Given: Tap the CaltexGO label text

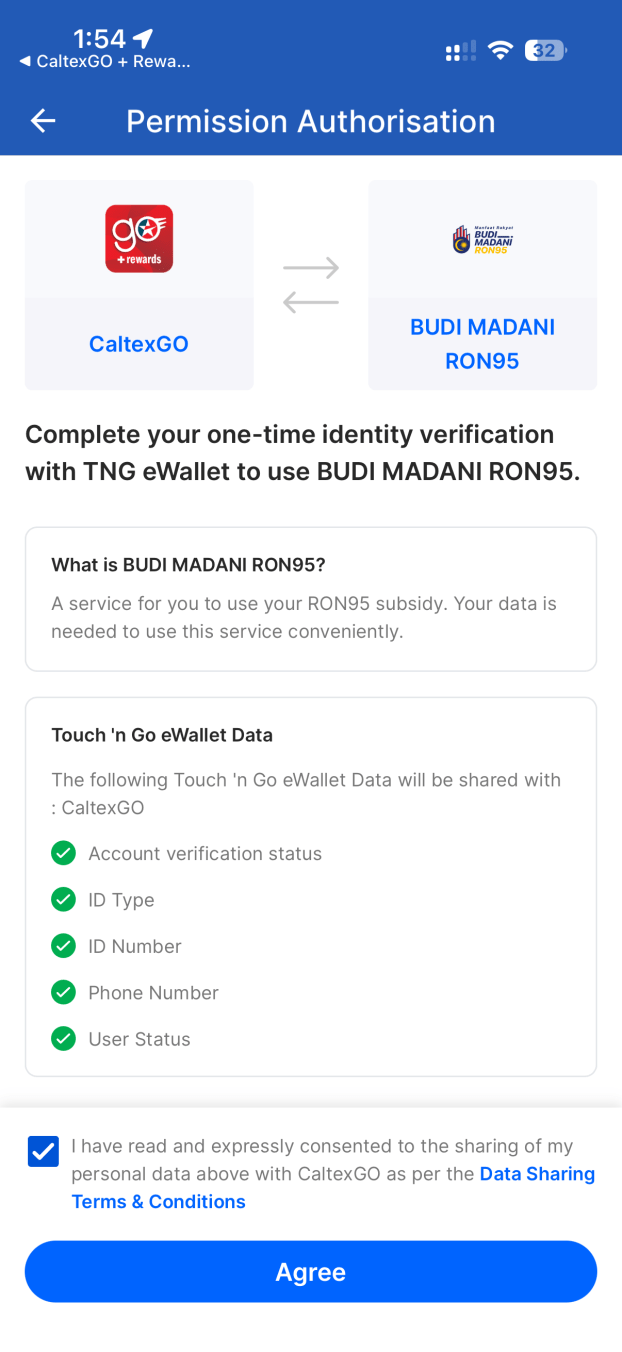Looking at the screenshot, I should pyautogui.click(x=139, y=344).
